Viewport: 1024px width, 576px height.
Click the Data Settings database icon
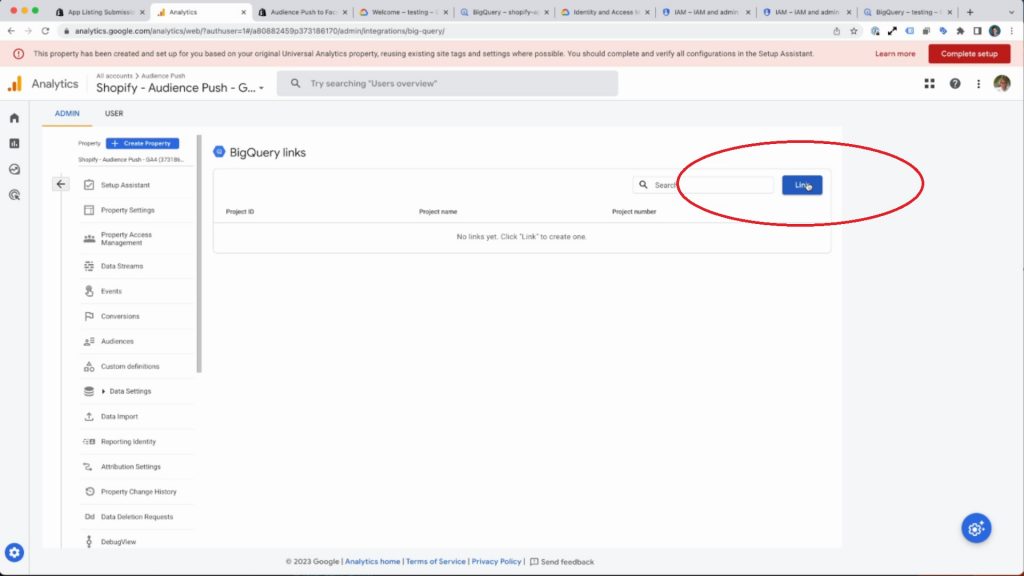pyautogui.click(x=89, y=391)
